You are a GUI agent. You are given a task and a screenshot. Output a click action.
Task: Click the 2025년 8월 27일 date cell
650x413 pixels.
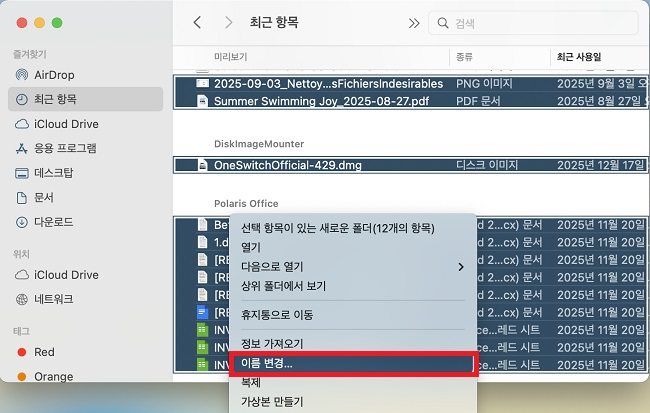tap(601, 101)
